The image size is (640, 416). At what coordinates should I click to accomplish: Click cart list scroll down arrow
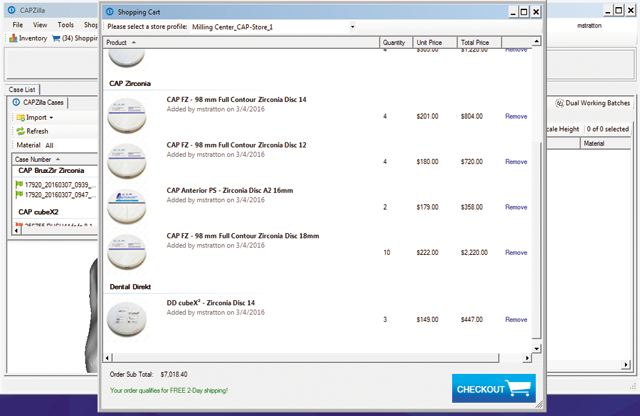point(536,348)
